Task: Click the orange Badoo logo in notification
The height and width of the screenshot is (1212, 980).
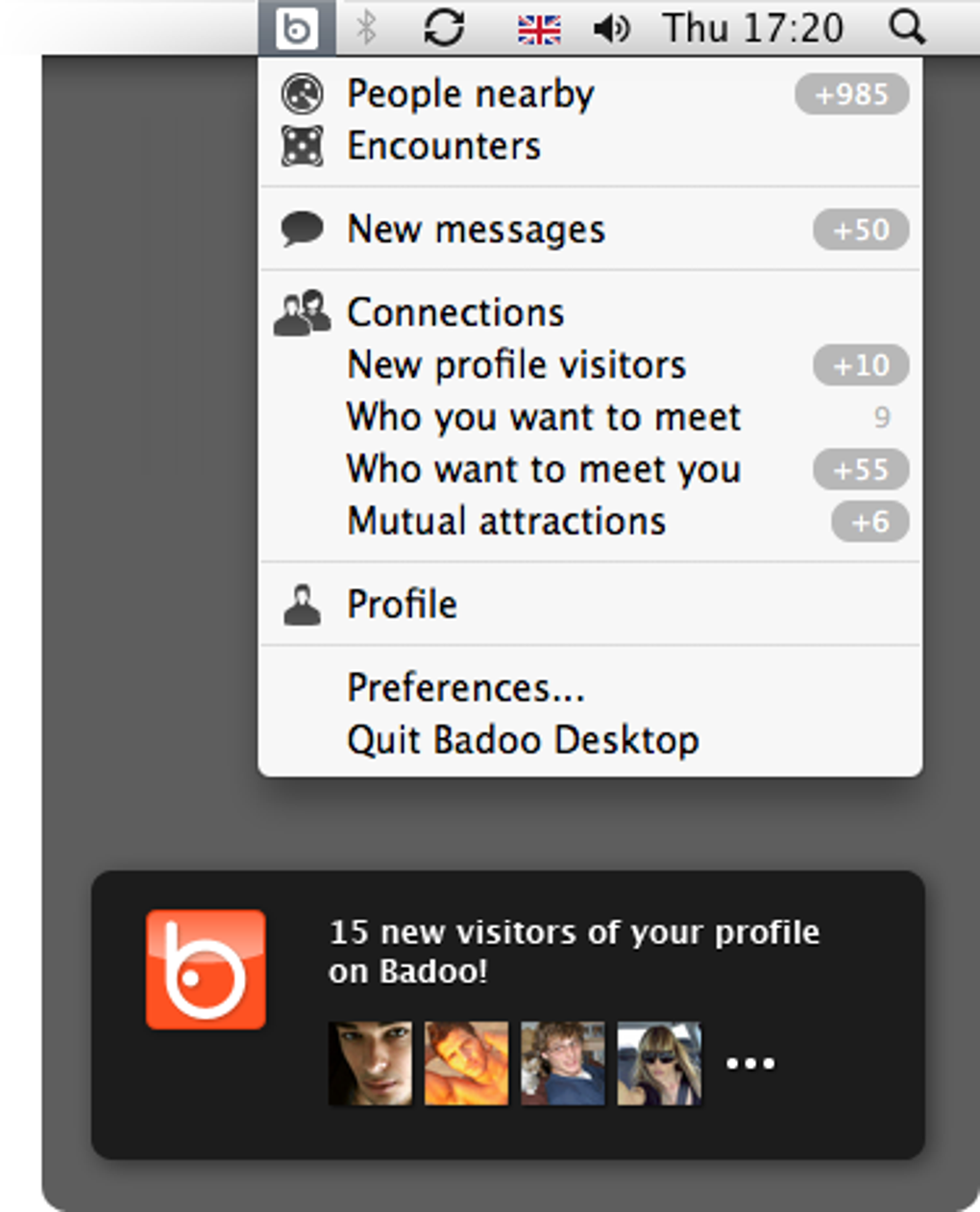Action: point(206,969)
